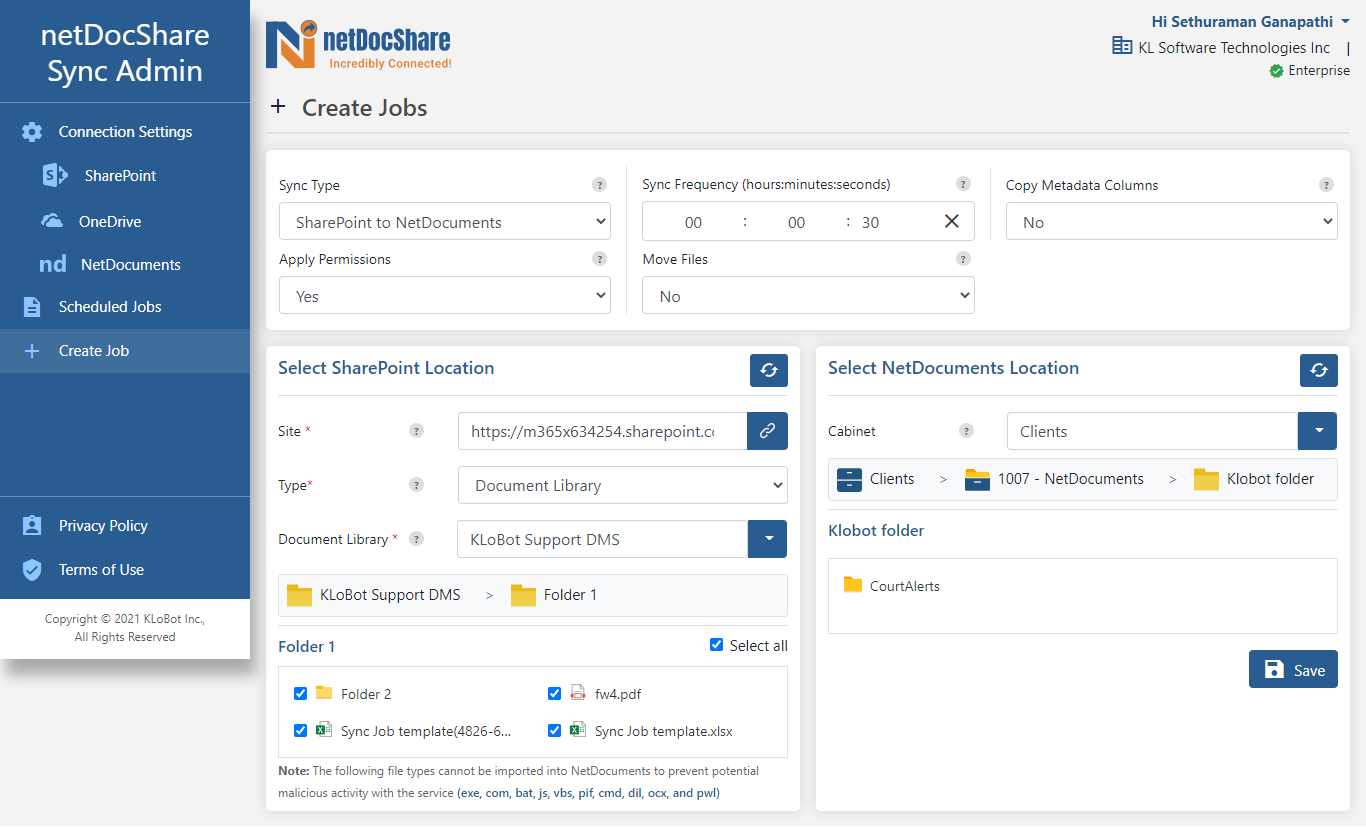Click Sync Frequency help icon
Viewport: 1366px width, 827px height.
point(963,184)
